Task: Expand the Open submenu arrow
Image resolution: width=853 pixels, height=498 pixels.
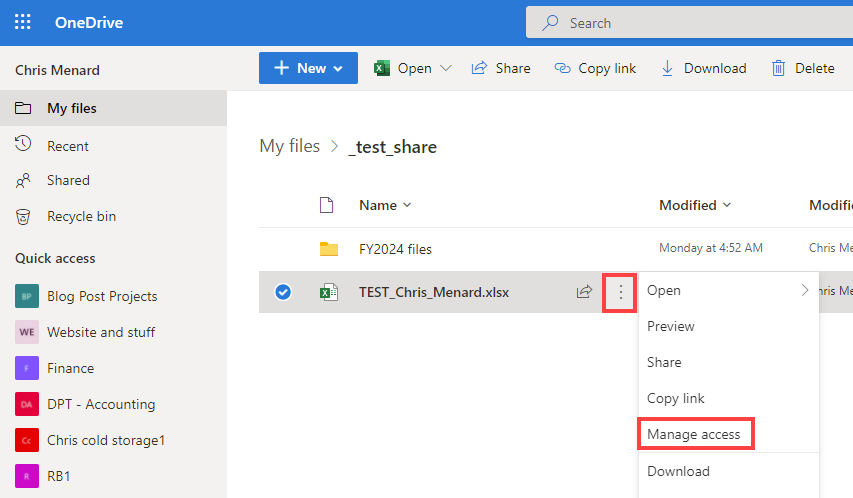Action: click(805, 290)
